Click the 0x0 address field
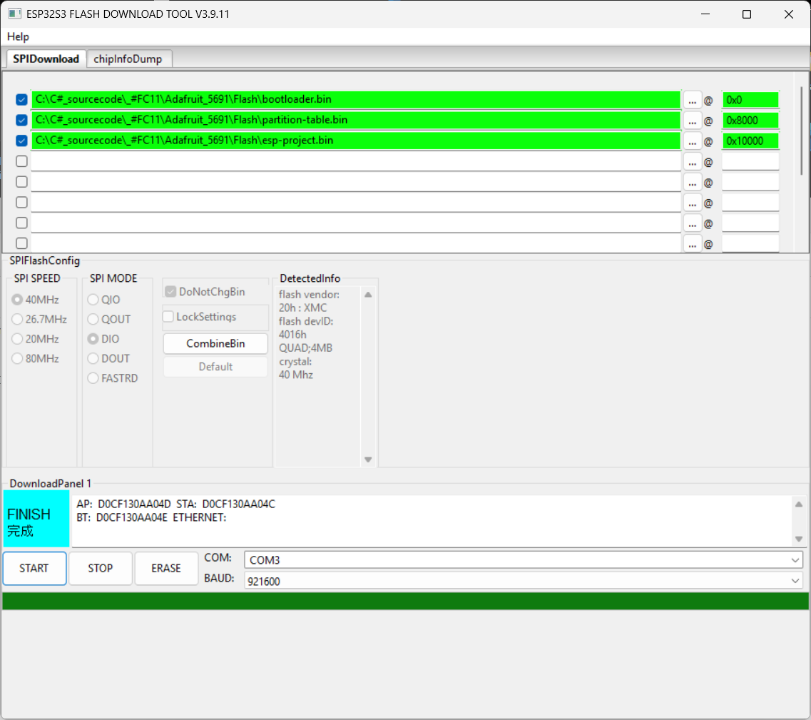This screenshot has height=720, width=811. pyautogui.click(x=750, y=100)
